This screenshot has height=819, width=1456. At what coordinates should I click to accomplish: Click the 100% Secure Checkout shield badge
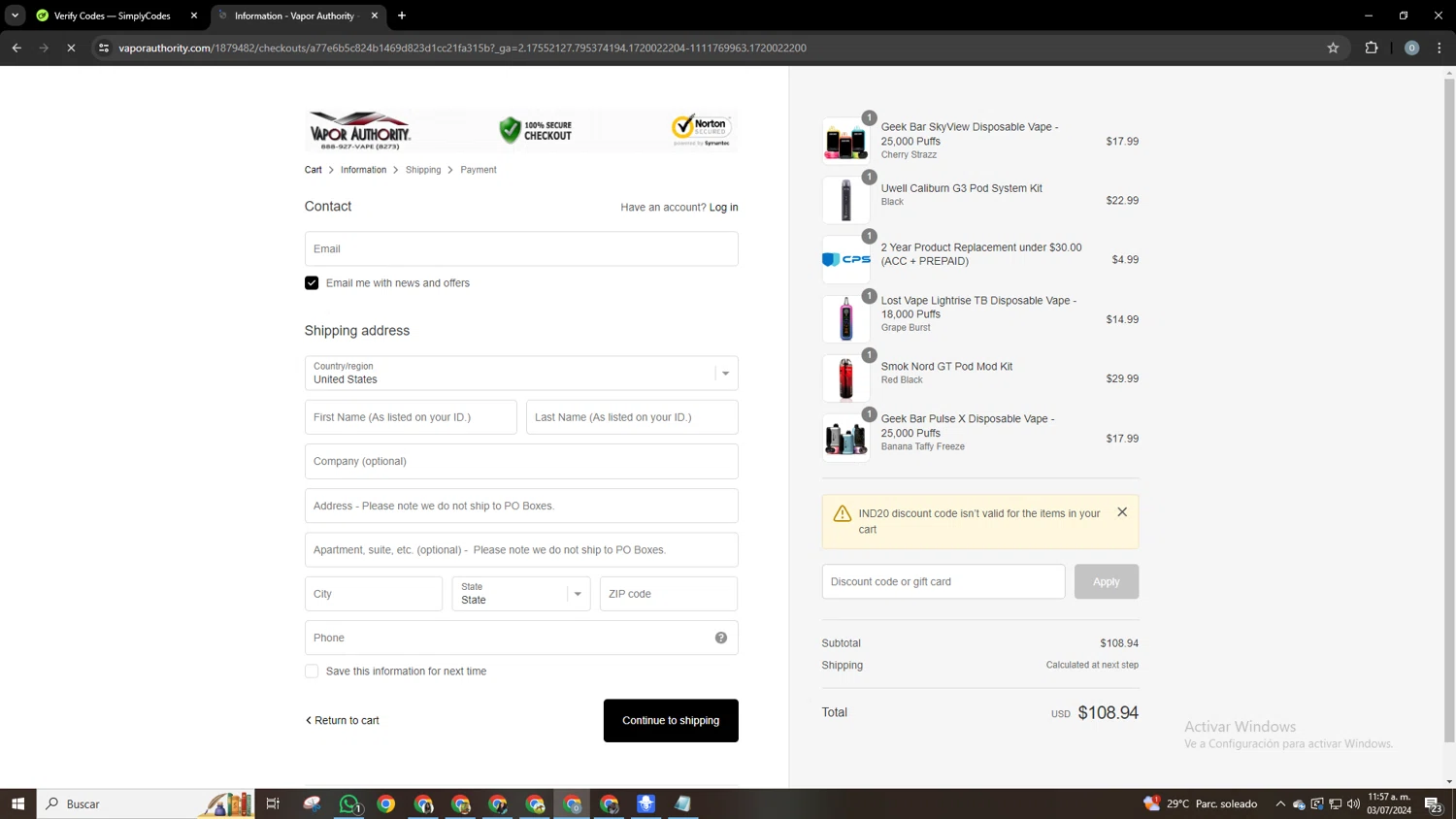coord(536,130)
